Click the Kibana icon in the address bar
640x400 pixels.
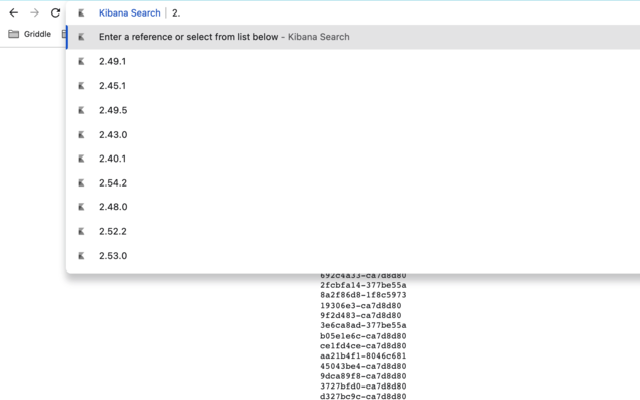pos(81,13)
